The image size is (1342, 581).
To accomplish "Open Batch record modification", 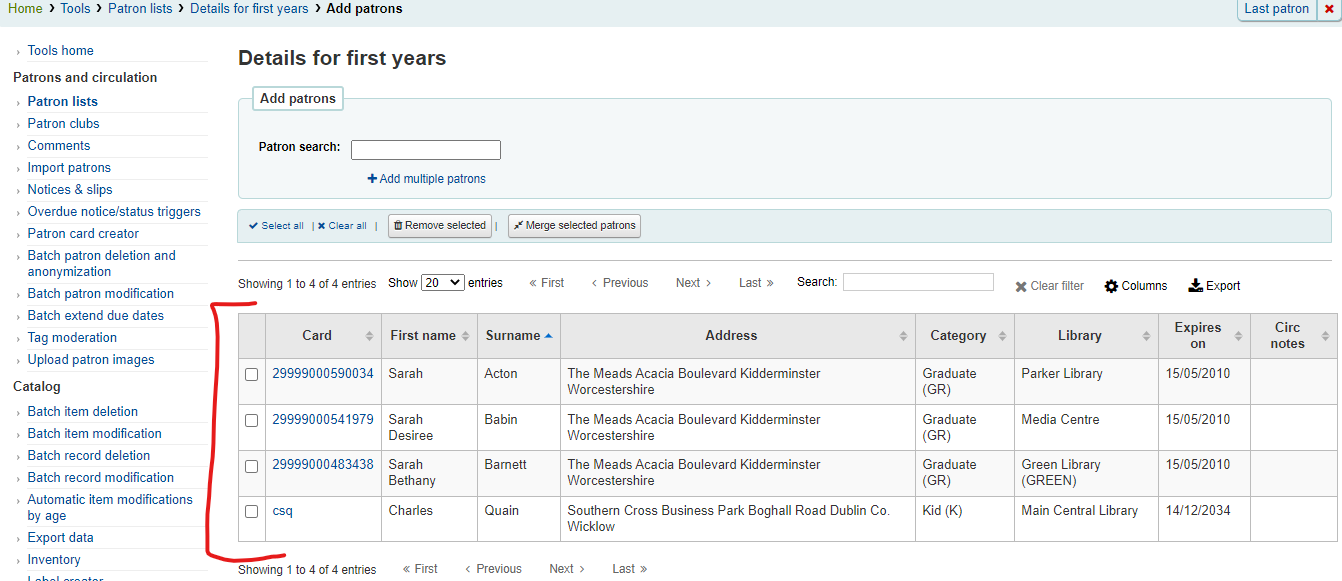I will (101, 478).
